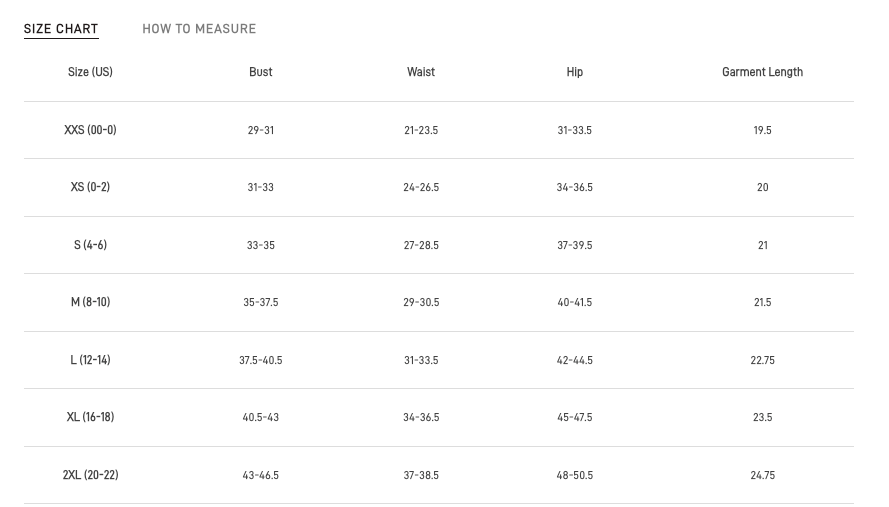Click the S (4-6) size label

pyautogui.click(x=90, y=245)
